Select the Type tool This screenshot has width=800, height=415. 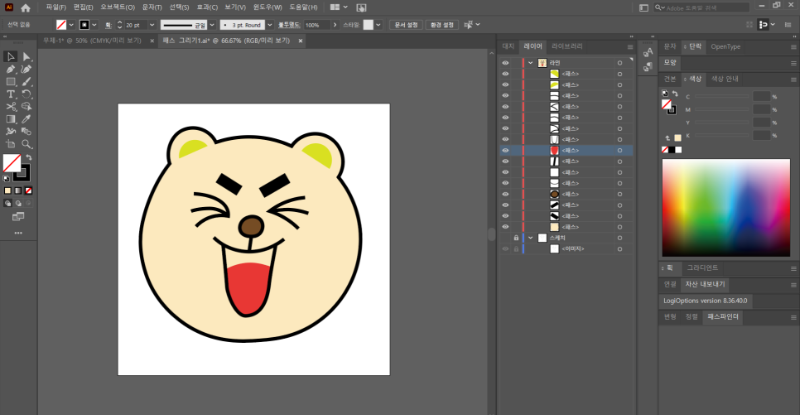tap(11, 94)
